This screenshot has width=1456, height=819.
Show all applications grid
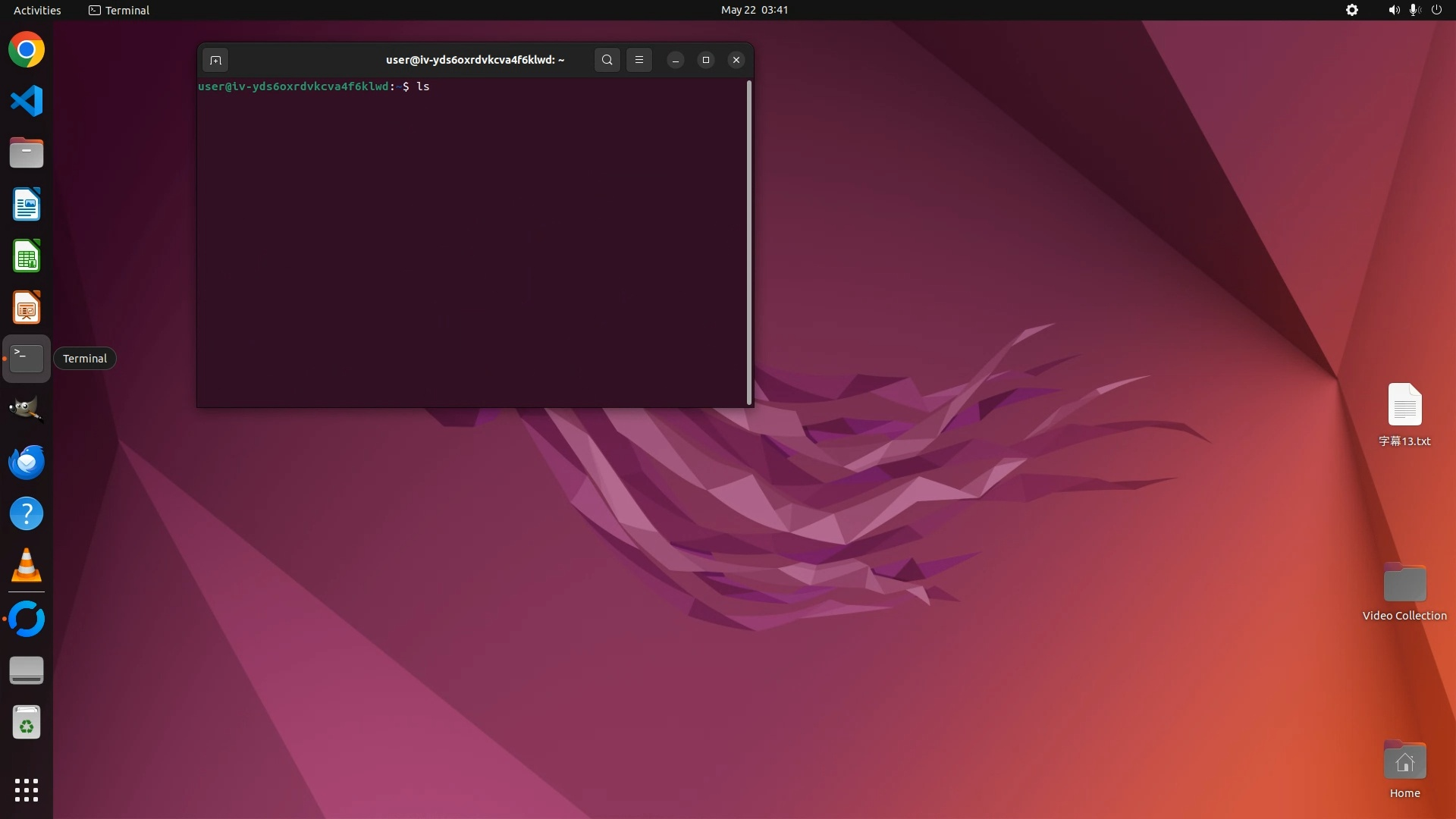[x=27, y=790]
